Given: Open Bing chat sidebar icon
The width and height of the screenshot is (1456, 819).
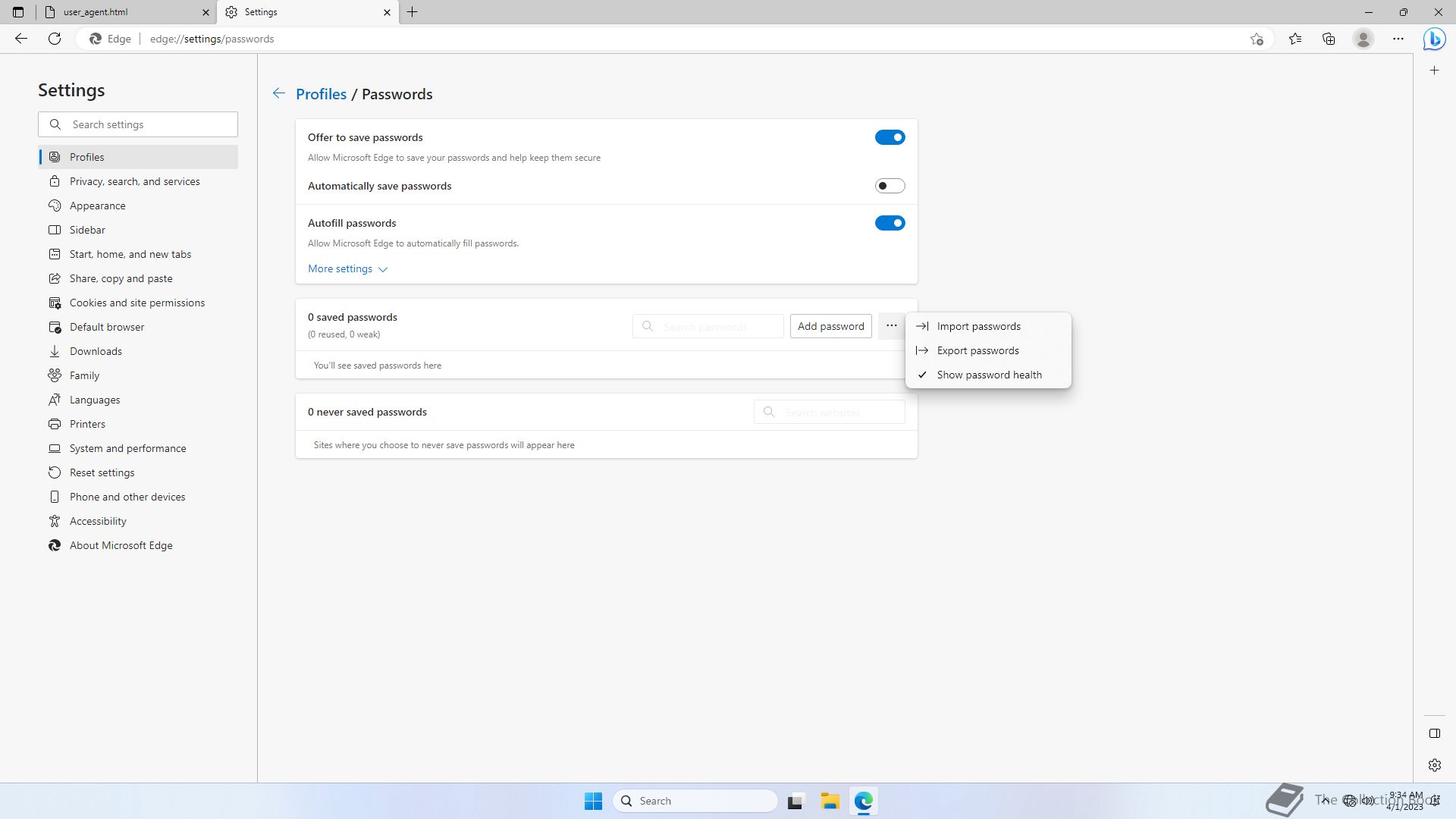Looking at the screenshot, I should [x=1434, y=39].
